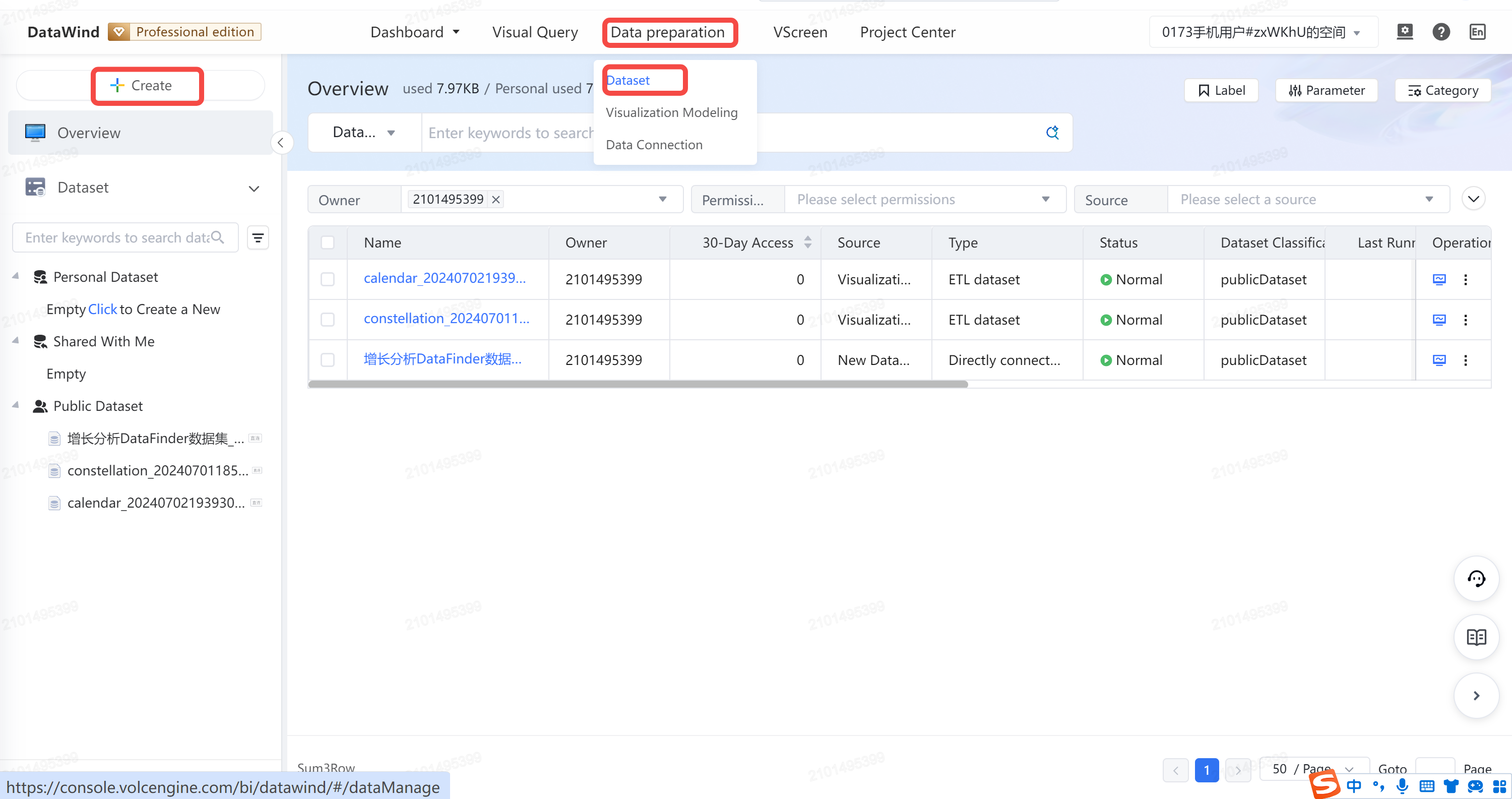Sort by 30-Day Access column
Screen dimensions: 1512x799
click(x=808, y=242)
